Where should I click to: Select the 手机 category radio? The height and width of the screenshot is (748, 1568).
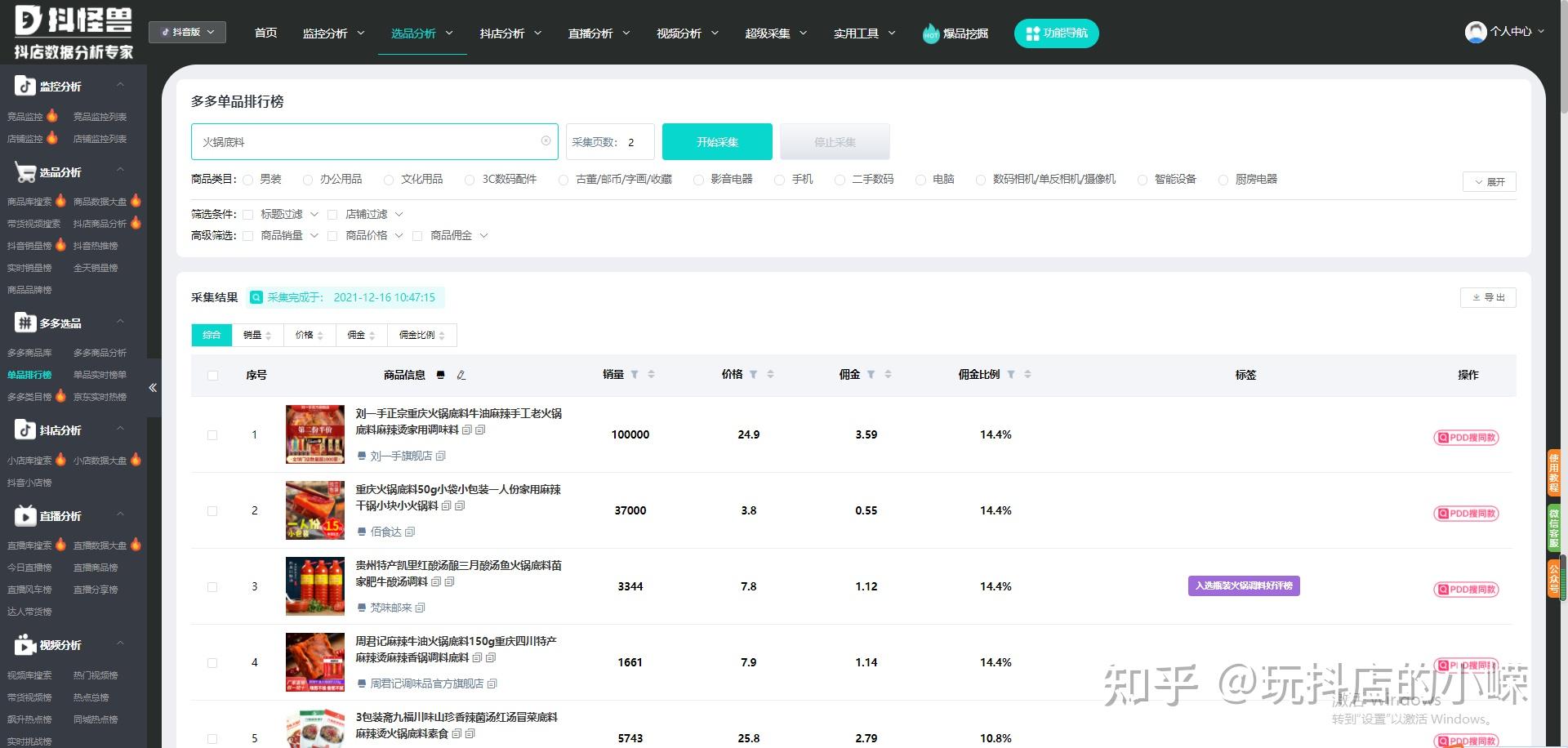coord(780,180)
